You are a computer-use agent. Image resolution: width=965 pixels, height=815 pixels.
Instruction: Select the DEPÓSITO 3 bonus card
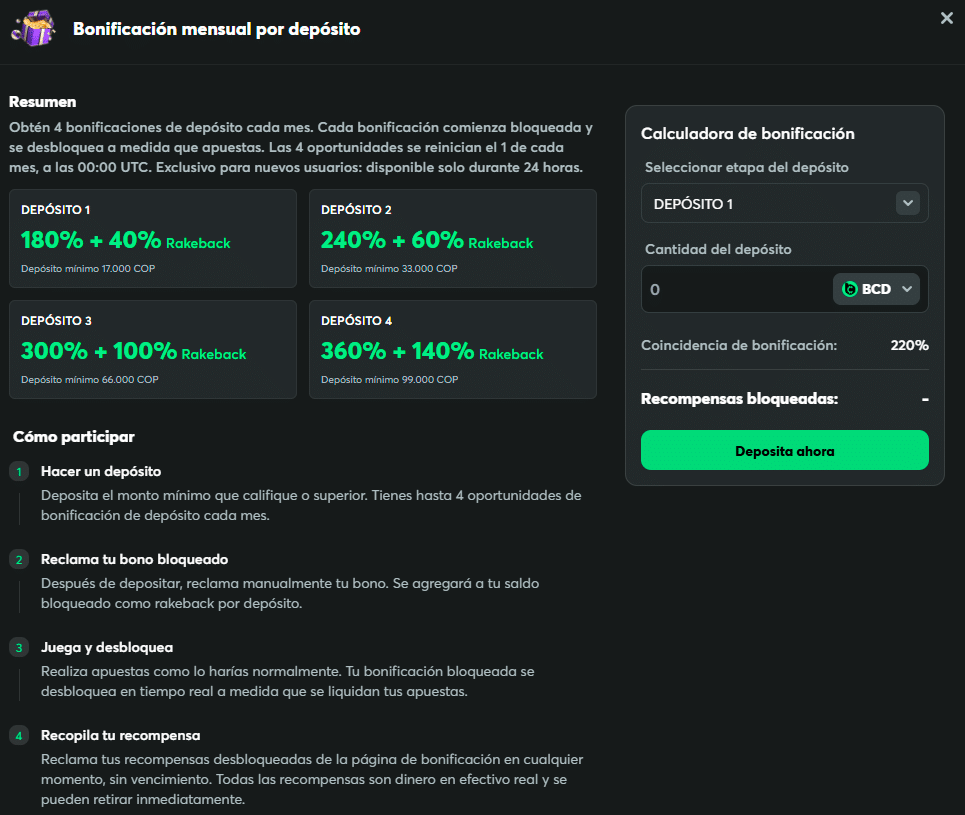[x=153, y=350]
